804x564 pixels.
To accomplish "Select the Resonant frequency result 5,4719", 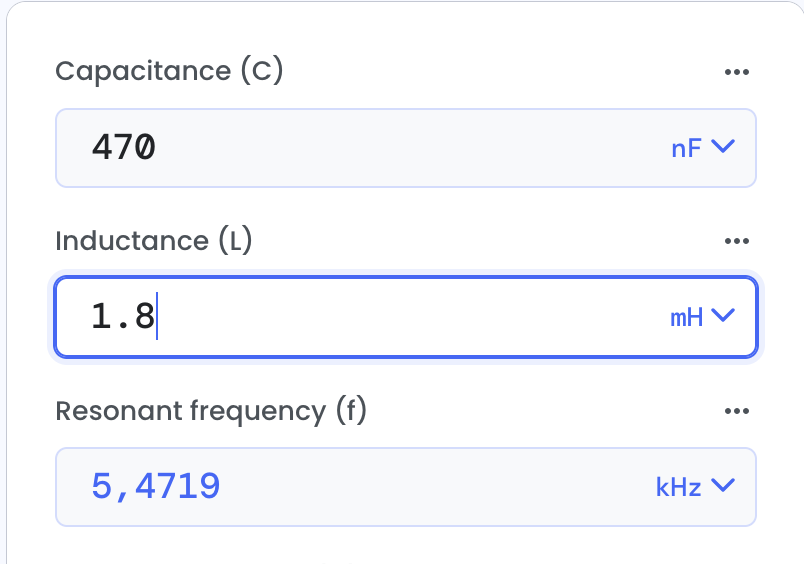I will (x=156, y=486).
